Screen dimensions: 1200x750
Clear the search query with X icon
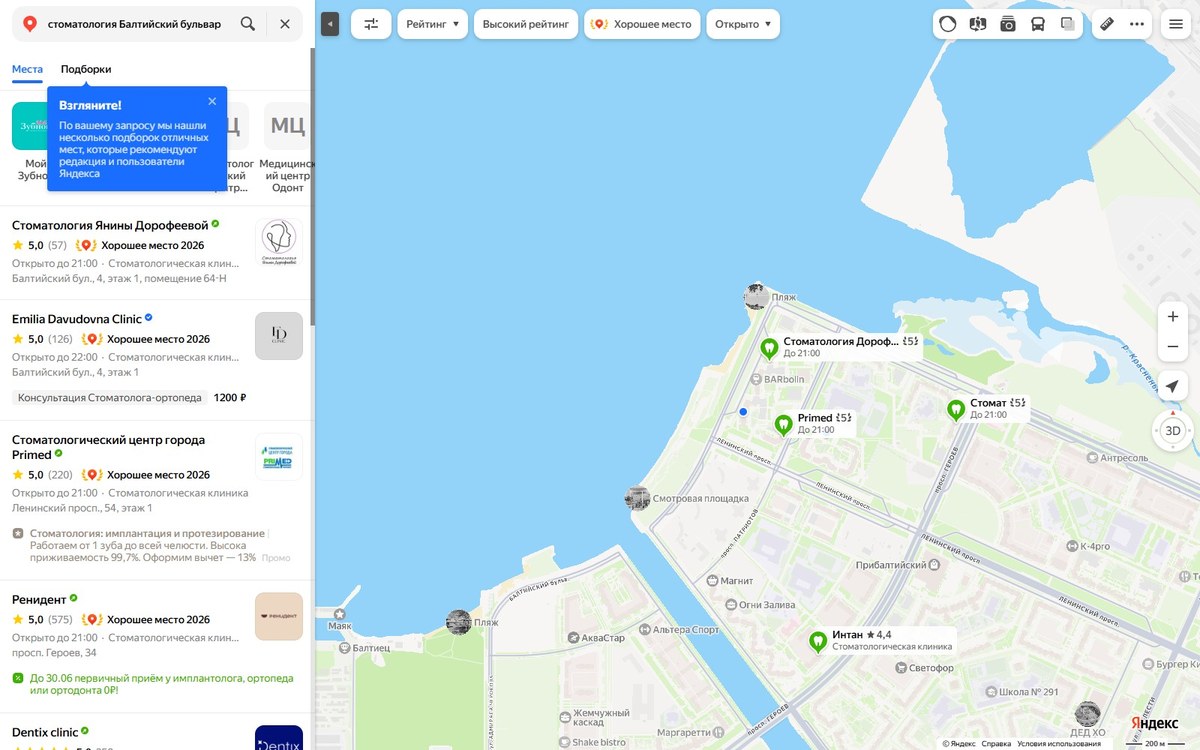tap(285, 24)
